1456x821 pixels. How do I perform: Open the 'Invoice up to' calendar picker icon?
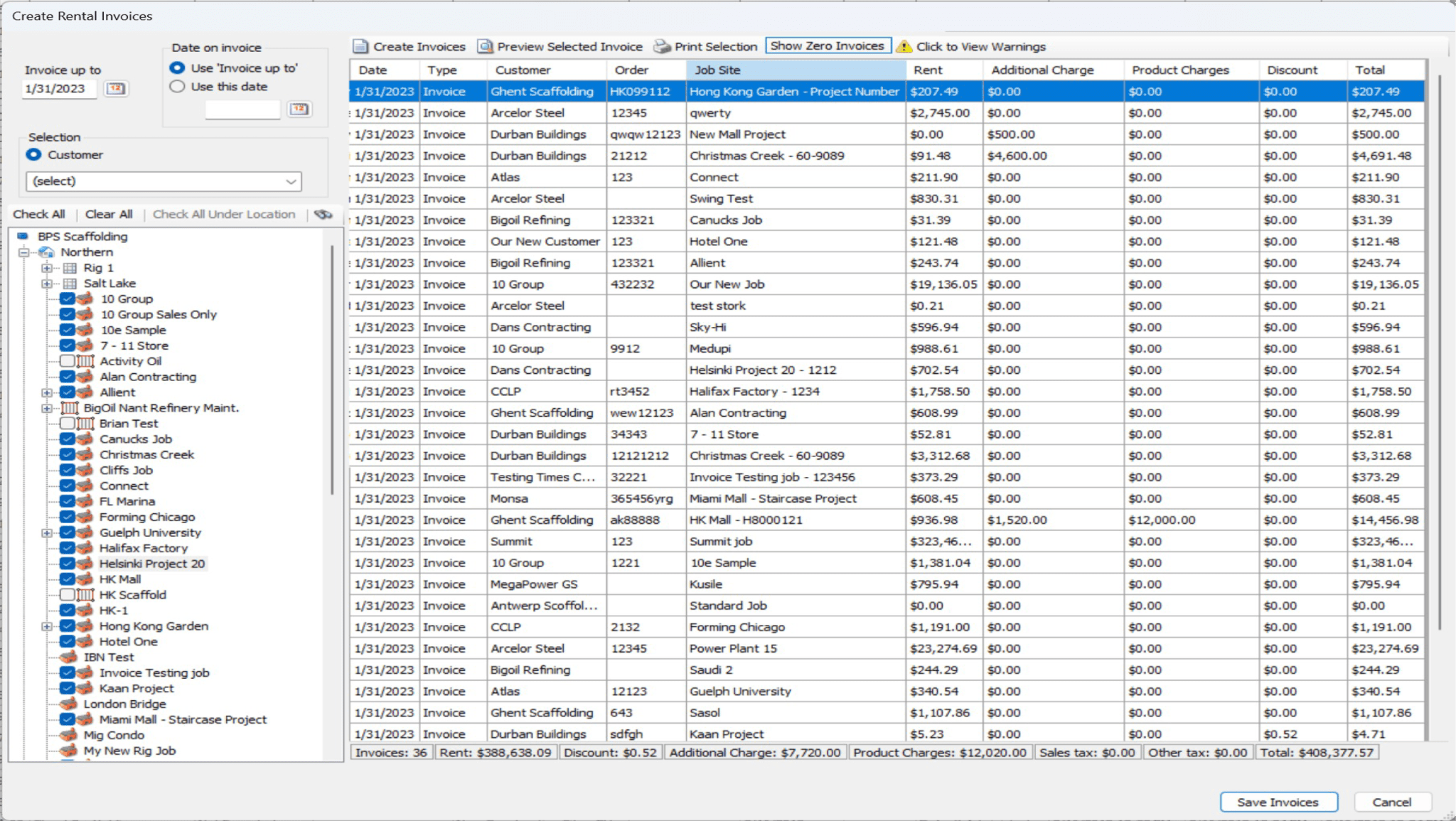tap(115, 89)
